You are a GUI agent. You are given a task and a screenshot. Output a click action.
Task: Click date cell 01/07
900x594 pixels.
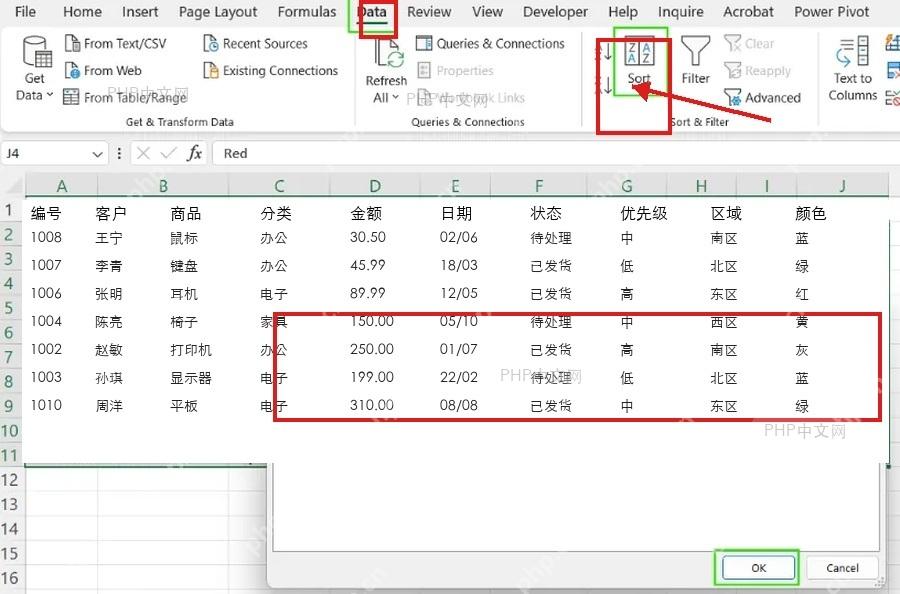(x=458, y=349)
